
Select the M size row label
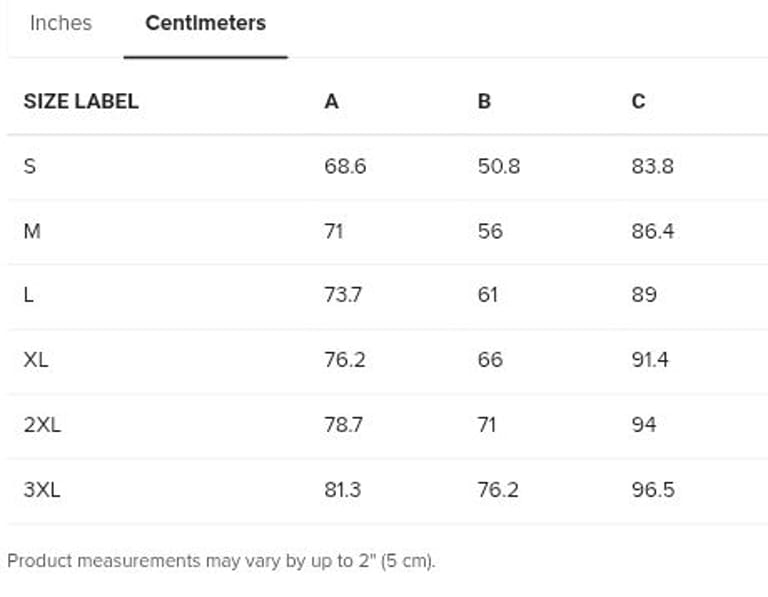pyautogui.click(x=32, y=231)
